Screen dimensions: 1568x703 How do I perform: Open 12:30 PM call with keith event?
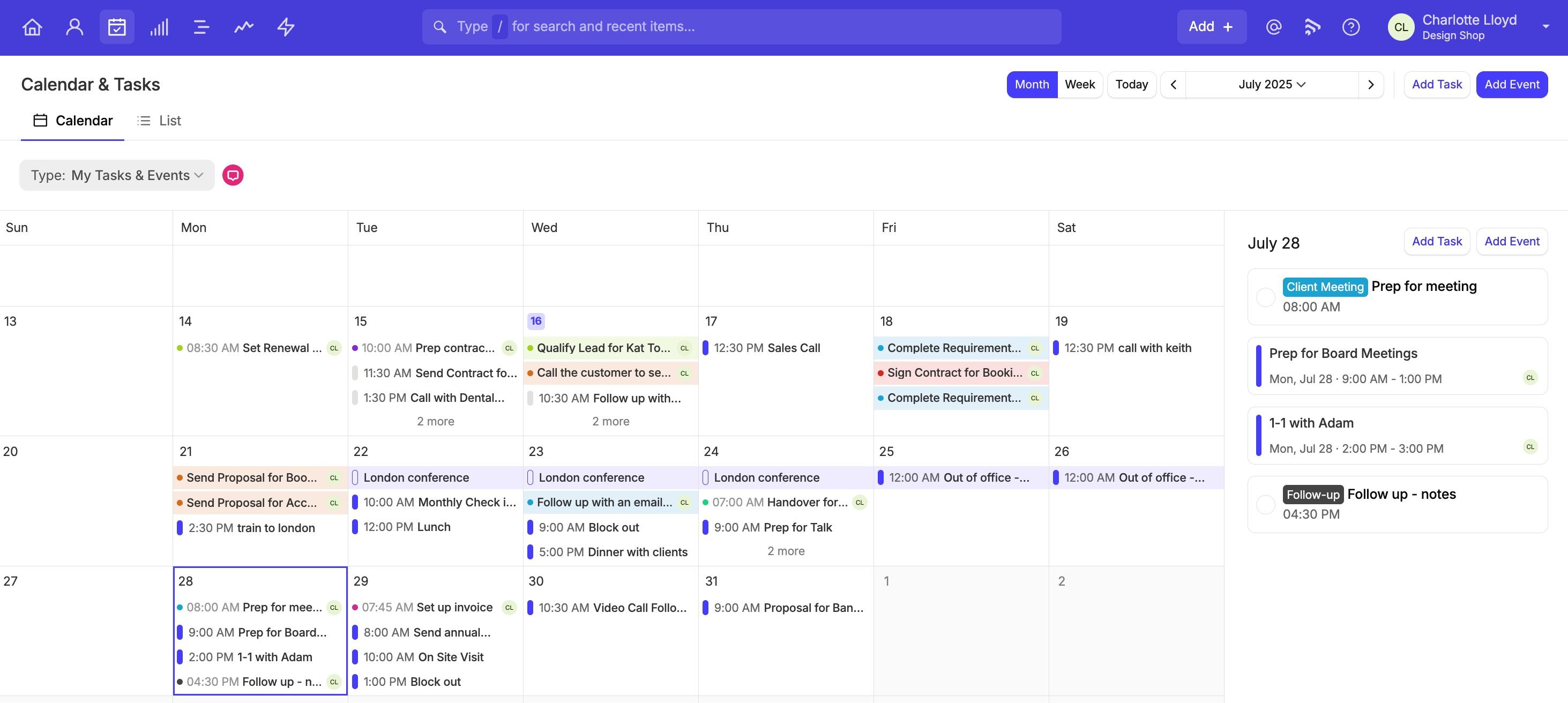coord(1136,348)
